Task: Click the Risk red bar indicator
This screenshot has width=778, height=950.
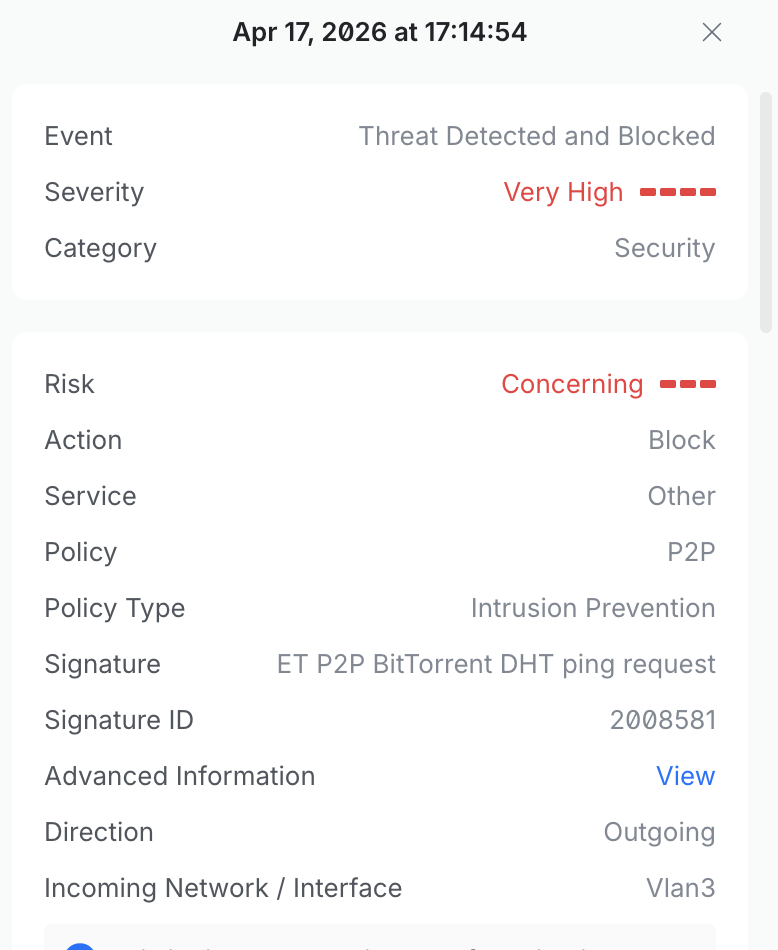Action: (688, 384)
